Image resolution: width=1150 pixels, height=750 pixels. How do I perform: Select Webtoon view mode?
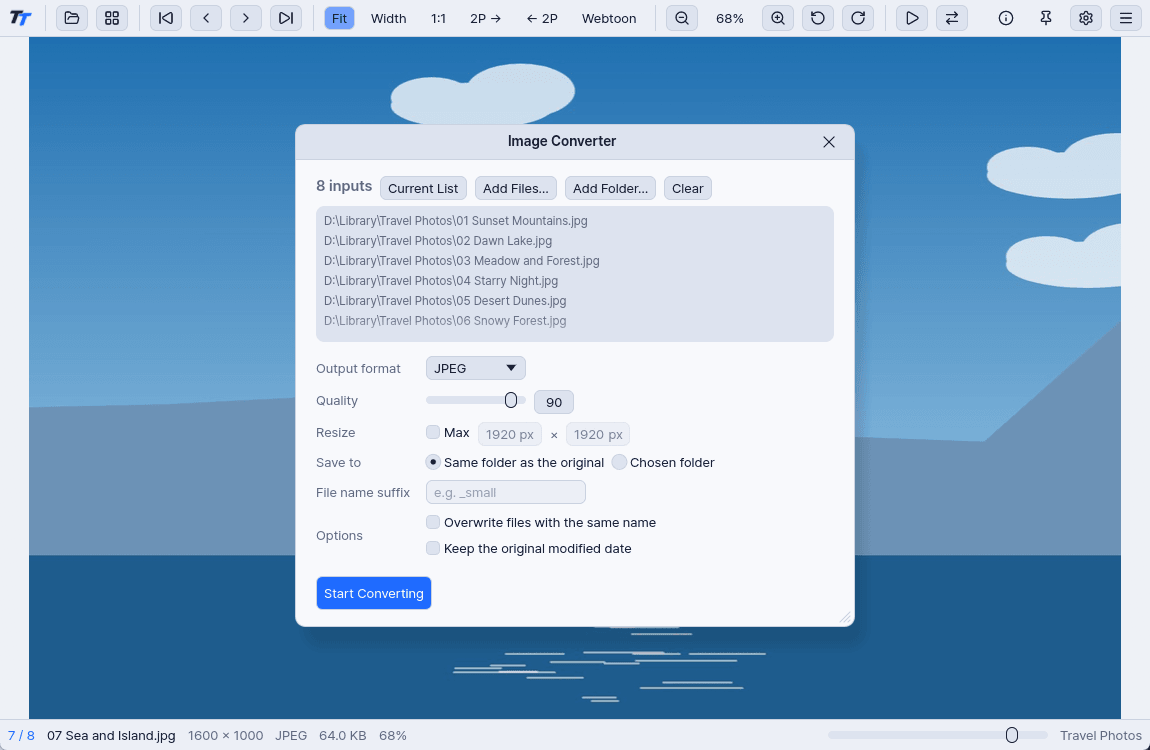coord(609,18)
